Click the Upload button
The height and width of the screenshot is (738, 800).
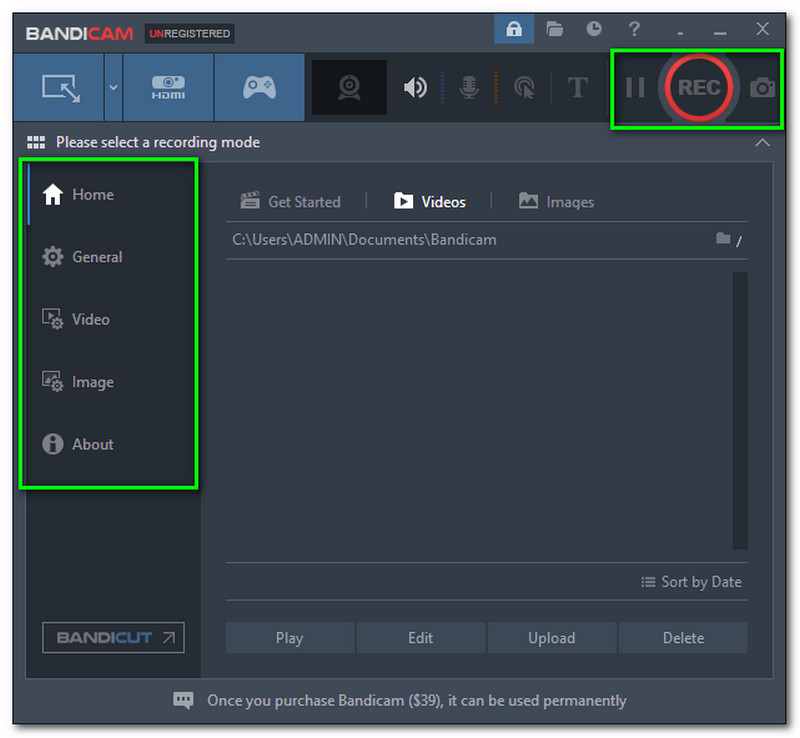(x=552, y=638)
